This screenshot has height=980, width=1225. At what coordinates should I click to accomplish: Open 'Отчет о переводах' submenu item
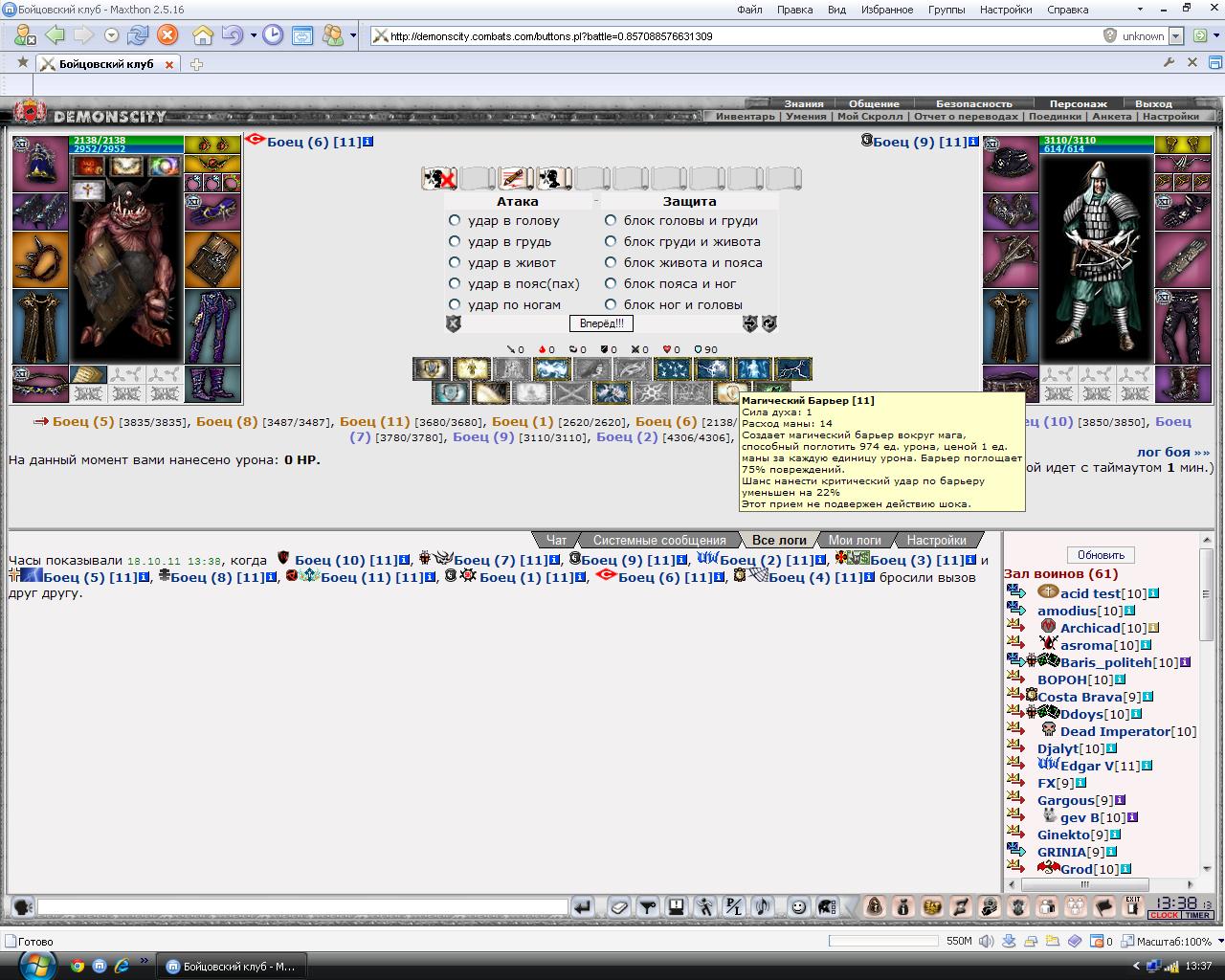966,116
